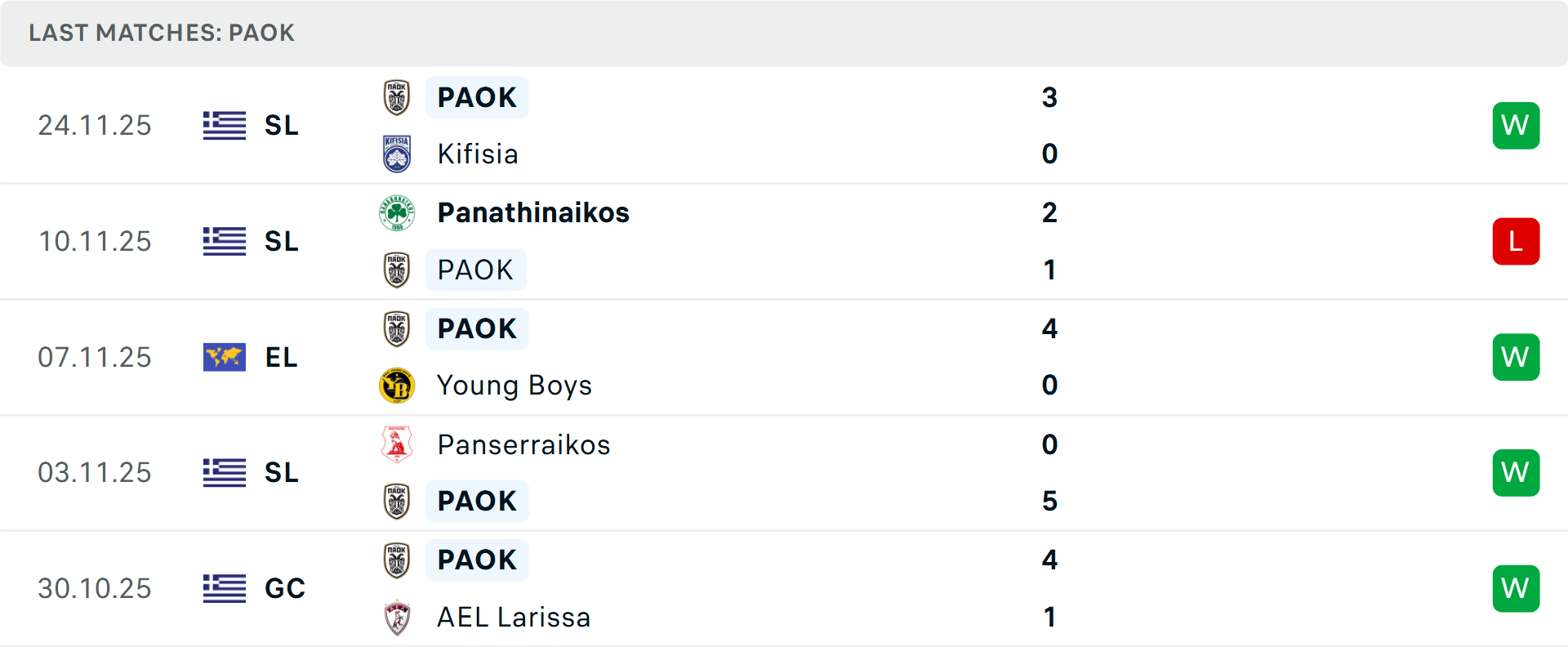Screen dimensions: 1568x647
Task: Click Greek flag on the 24.11.25 match
Action: coord(225,126)
